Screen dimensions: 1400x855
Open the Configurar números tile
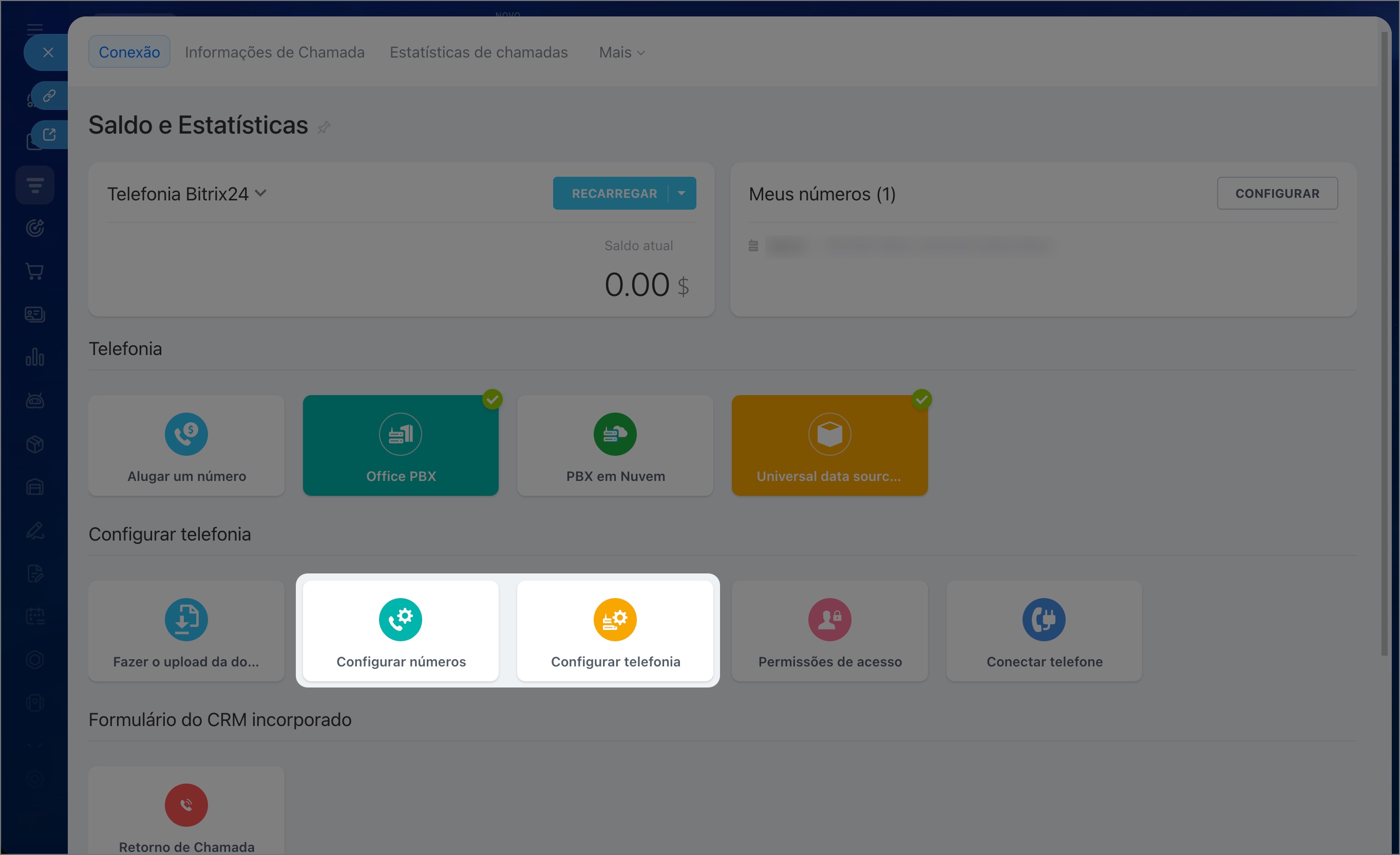pos(401,631)
